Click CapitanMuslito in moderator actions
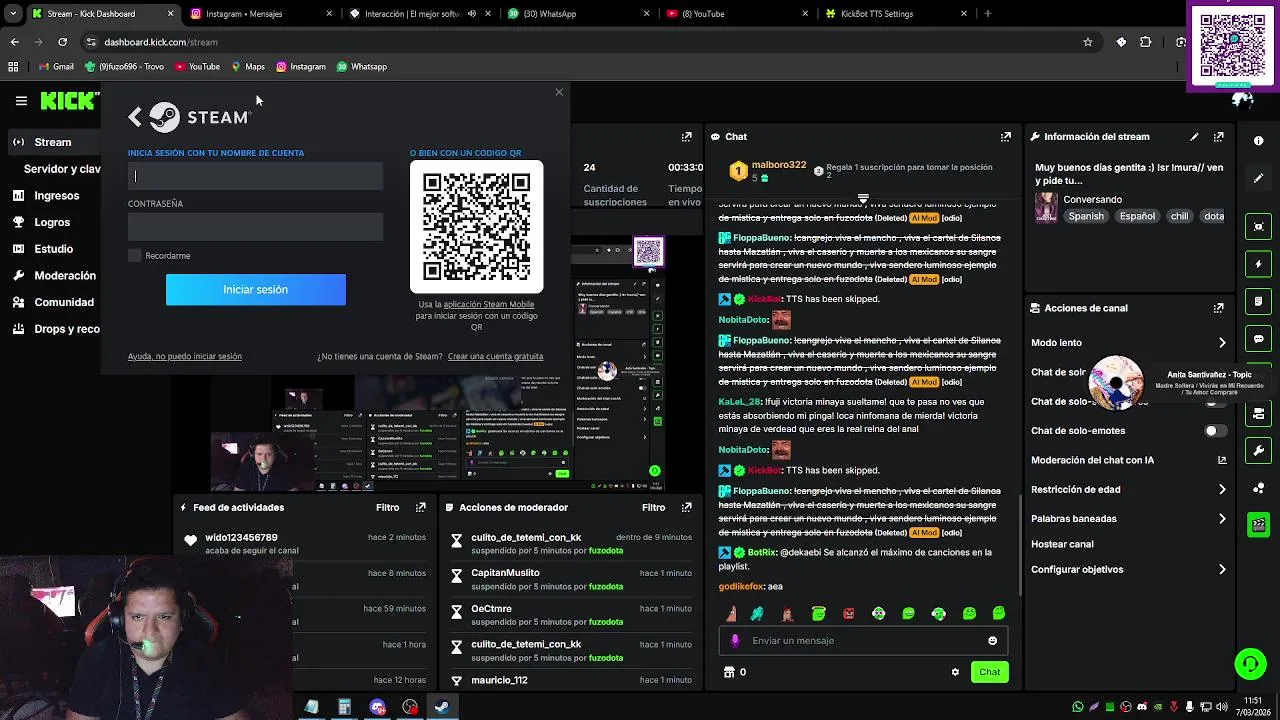 505,573
